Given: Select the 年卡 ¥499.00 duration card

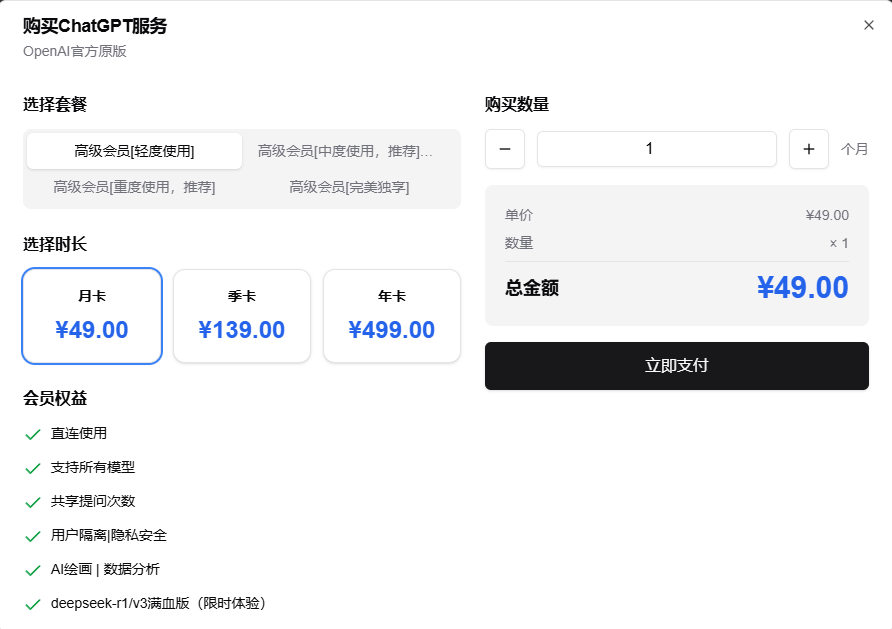Looking at the screenshot, I should (391, 315).
